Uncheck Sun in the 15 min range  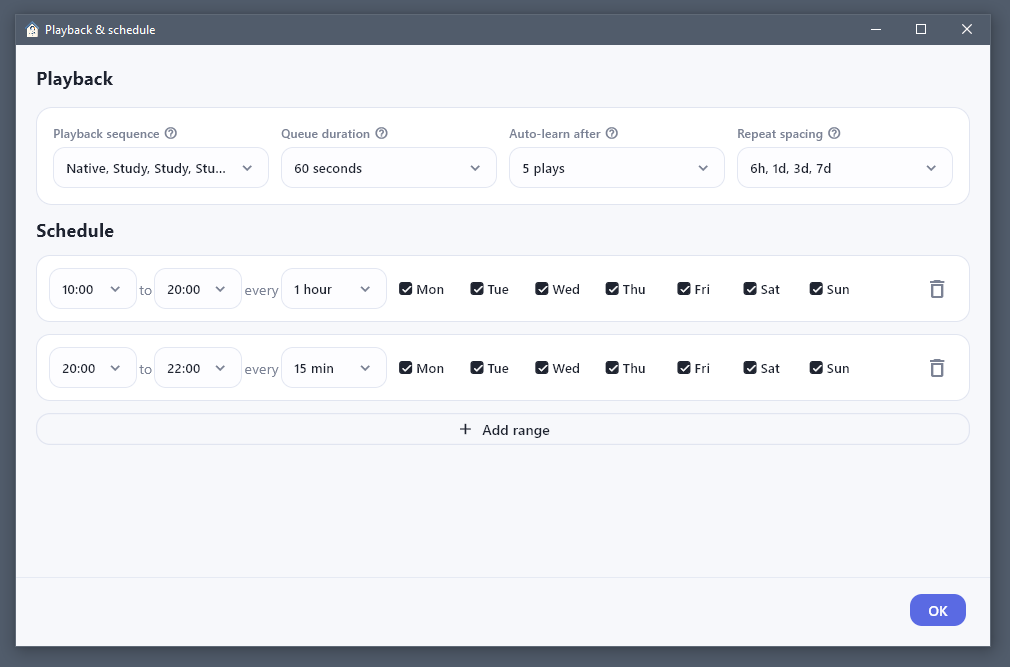[x=816, y=368]
